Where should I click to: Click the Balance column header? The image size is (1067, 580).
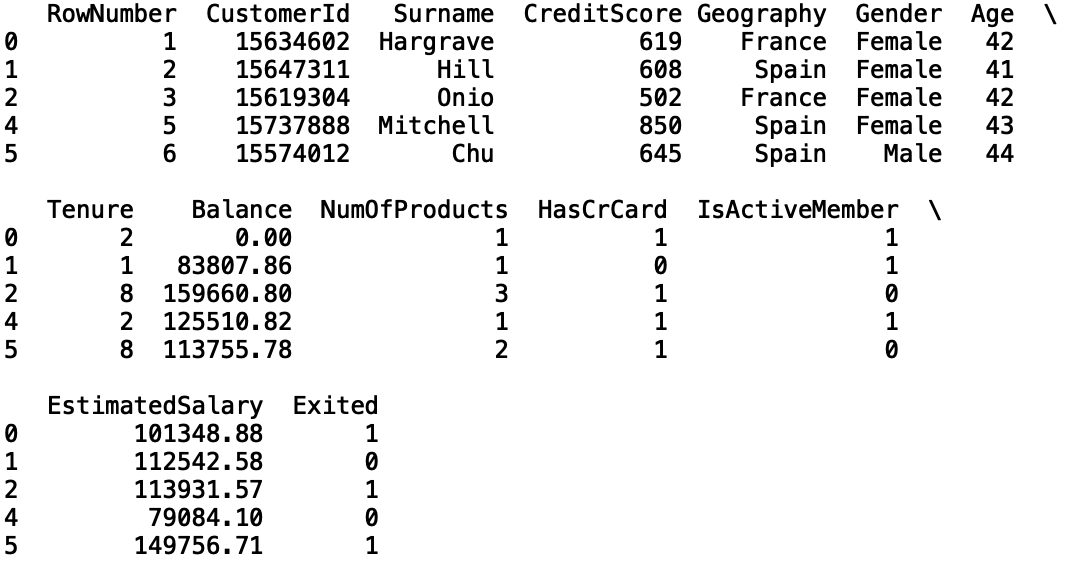pos(242,210)
